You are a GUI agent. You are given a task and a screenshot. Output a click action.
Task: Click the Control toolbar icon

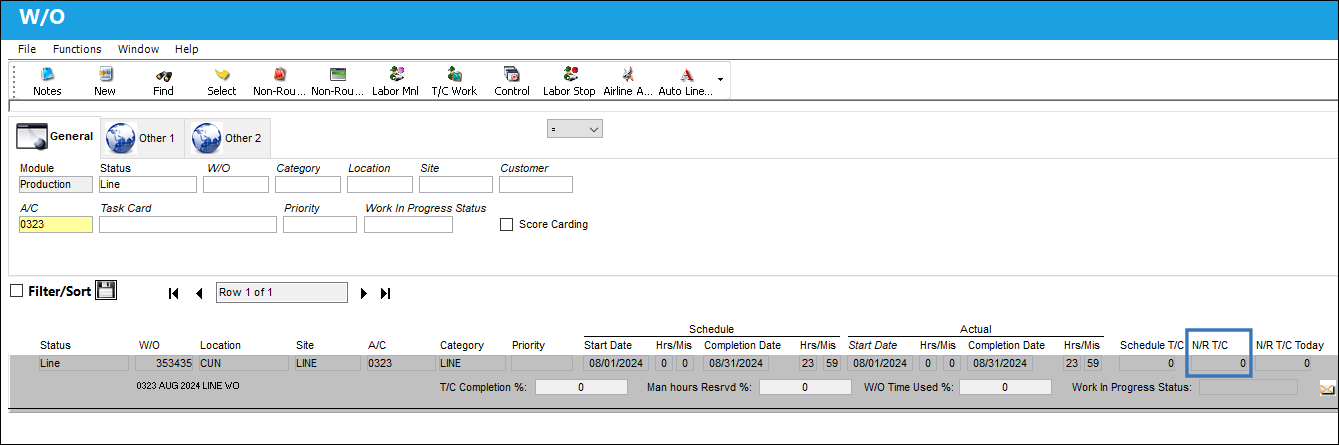(512, 81)
